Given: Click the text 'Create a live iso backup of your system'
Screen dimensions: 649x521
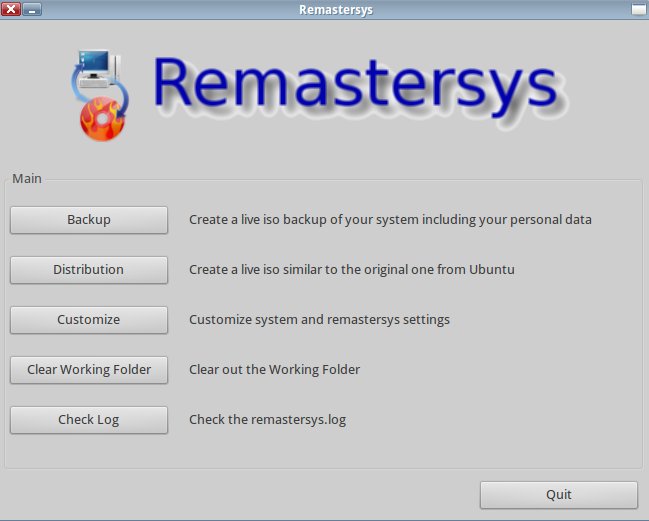Looking at the screenshot, I should pos(302,220).
